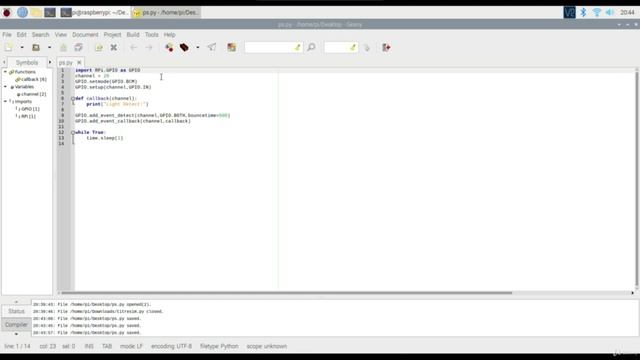The image size is (640, 360).
Task: Clear the toolbar search field with broom icon
Action: coord(298,47)
